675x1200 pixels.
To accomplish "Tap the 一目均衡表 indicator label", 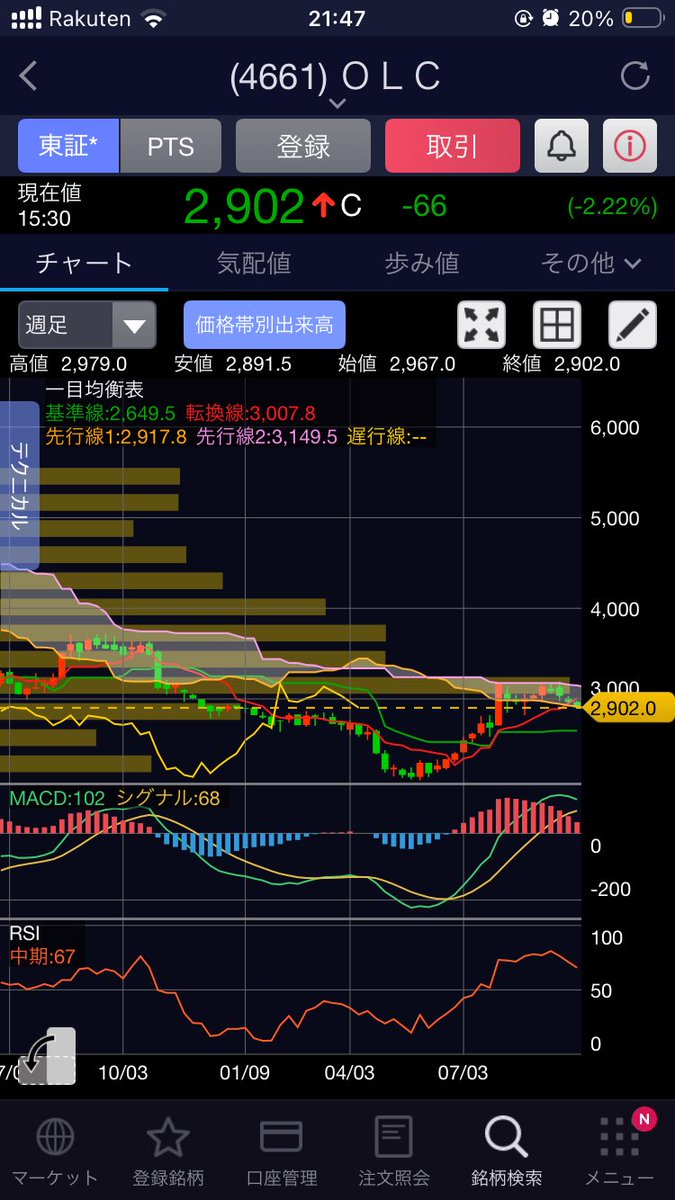I will (x=93, y=391).
